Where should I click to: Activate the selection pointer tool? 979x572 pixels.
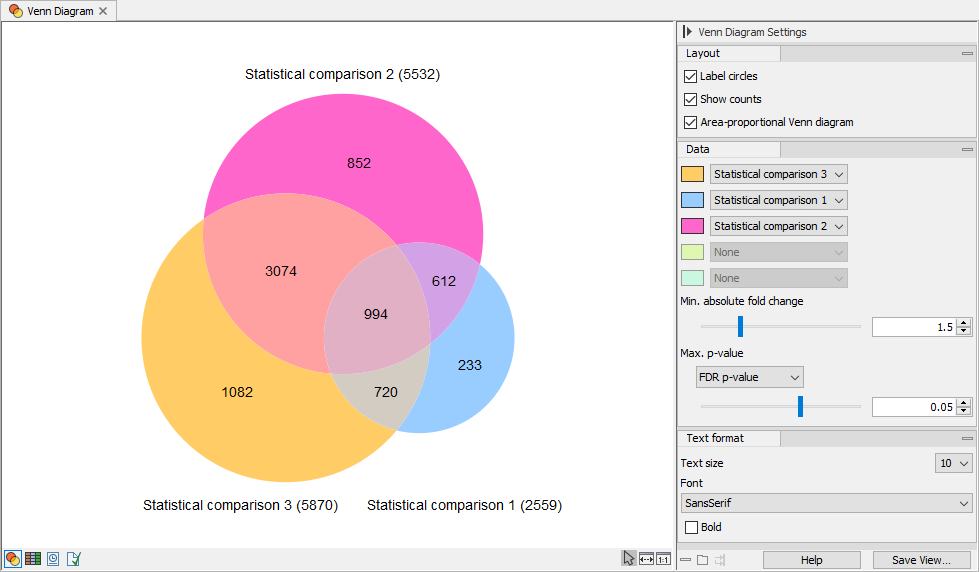coord(628,559)
